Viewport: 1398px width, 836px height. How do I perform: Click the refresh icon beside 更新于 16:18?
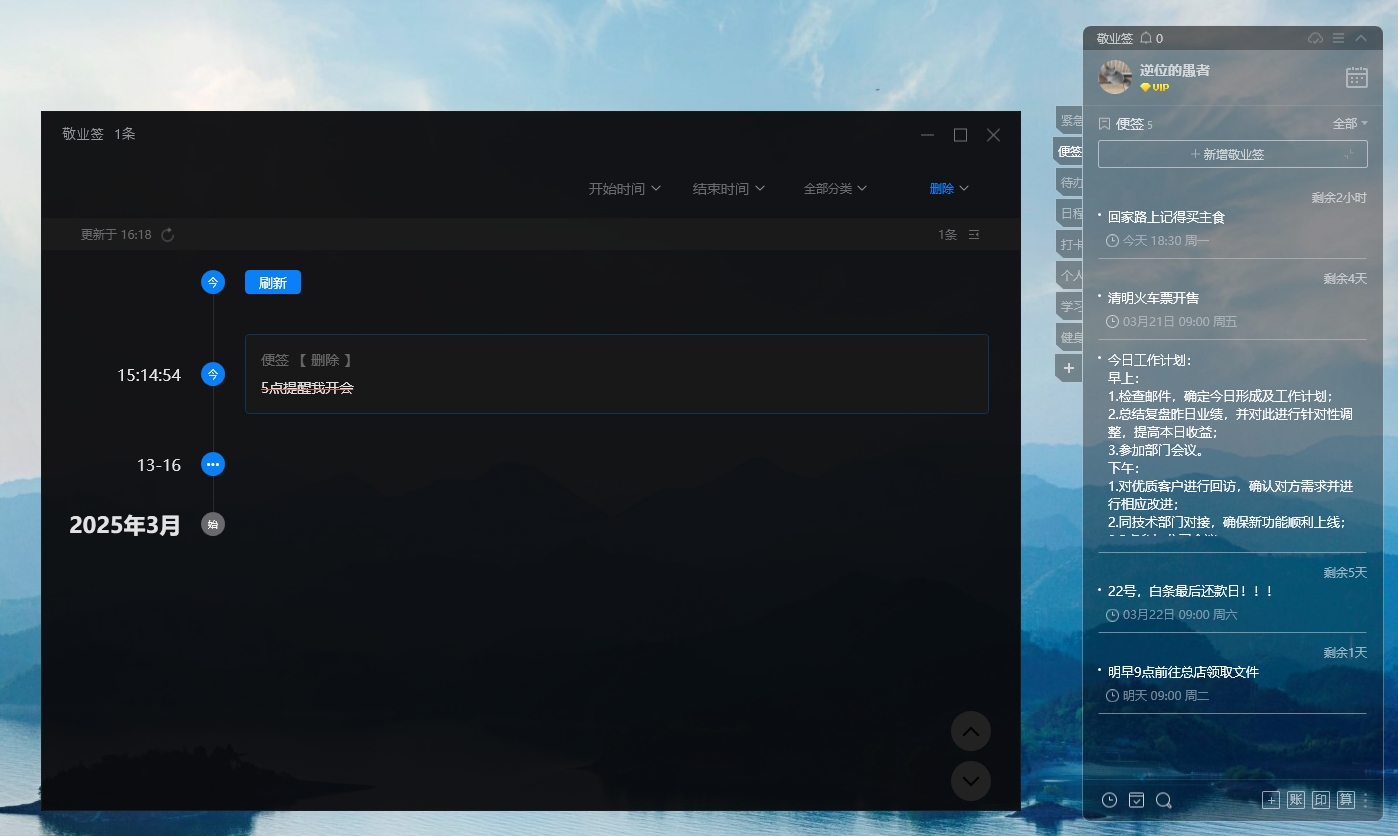(x=168, y=235)
